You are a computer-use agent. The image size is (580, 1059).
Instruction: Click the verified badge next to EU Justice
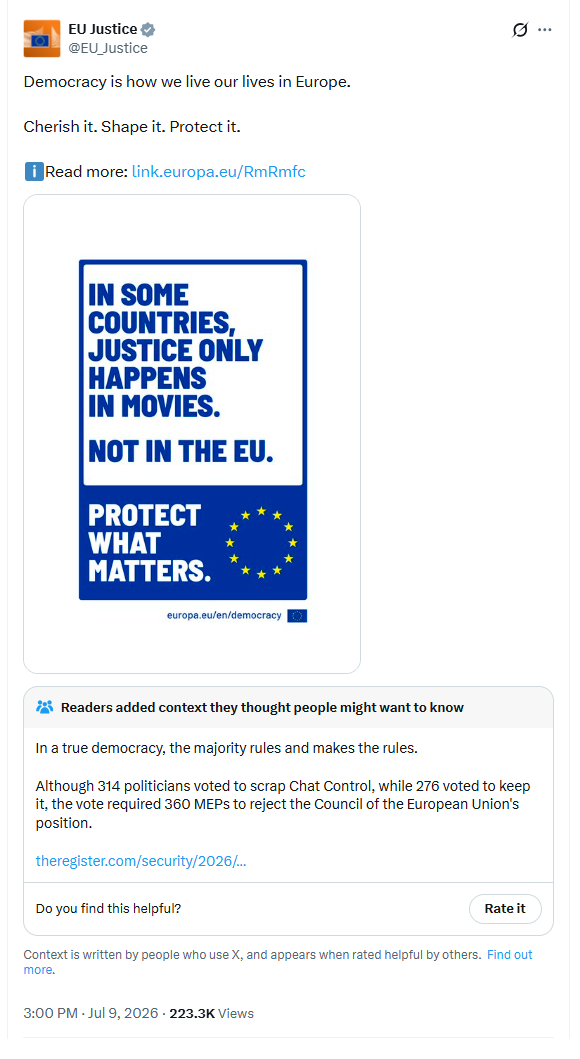pyautogui.click(x=148, y=29)
